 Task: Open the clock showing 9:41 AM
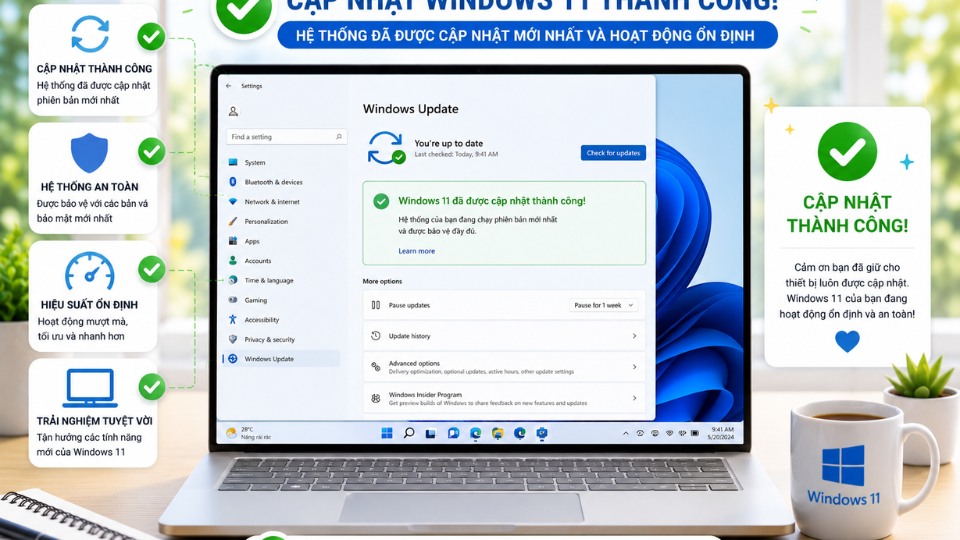pyautogui.click(x=722, y=433)
